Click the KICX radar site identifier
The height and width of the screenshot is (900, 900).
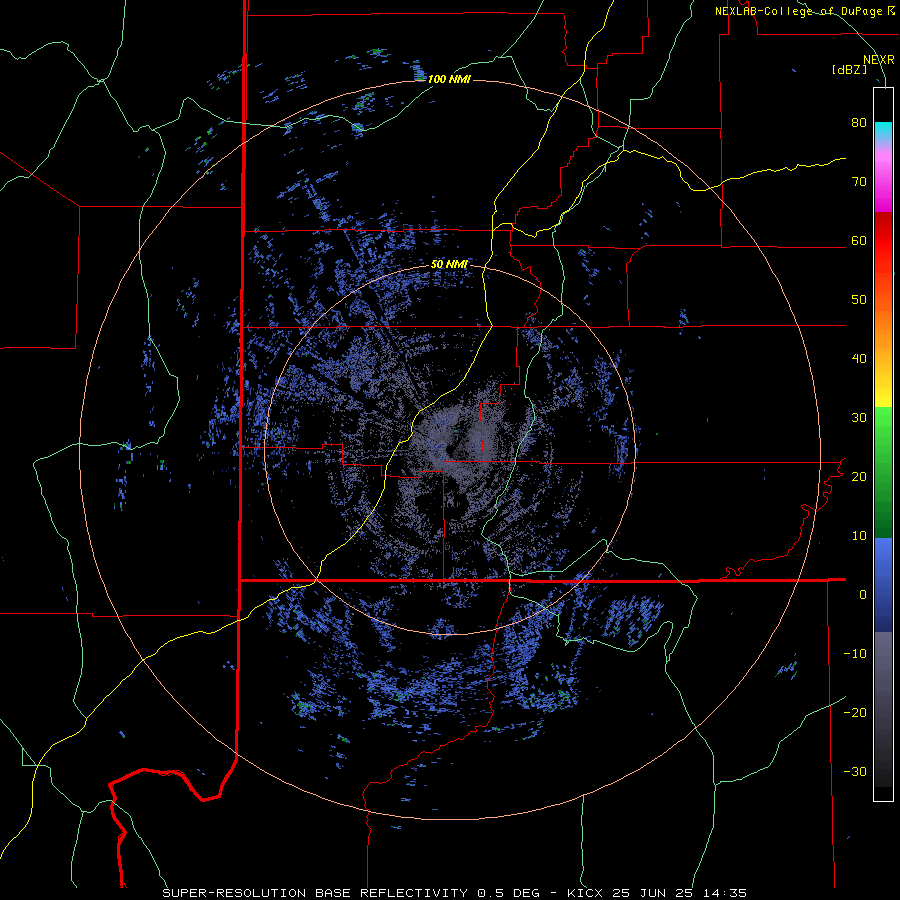(585, 893)
